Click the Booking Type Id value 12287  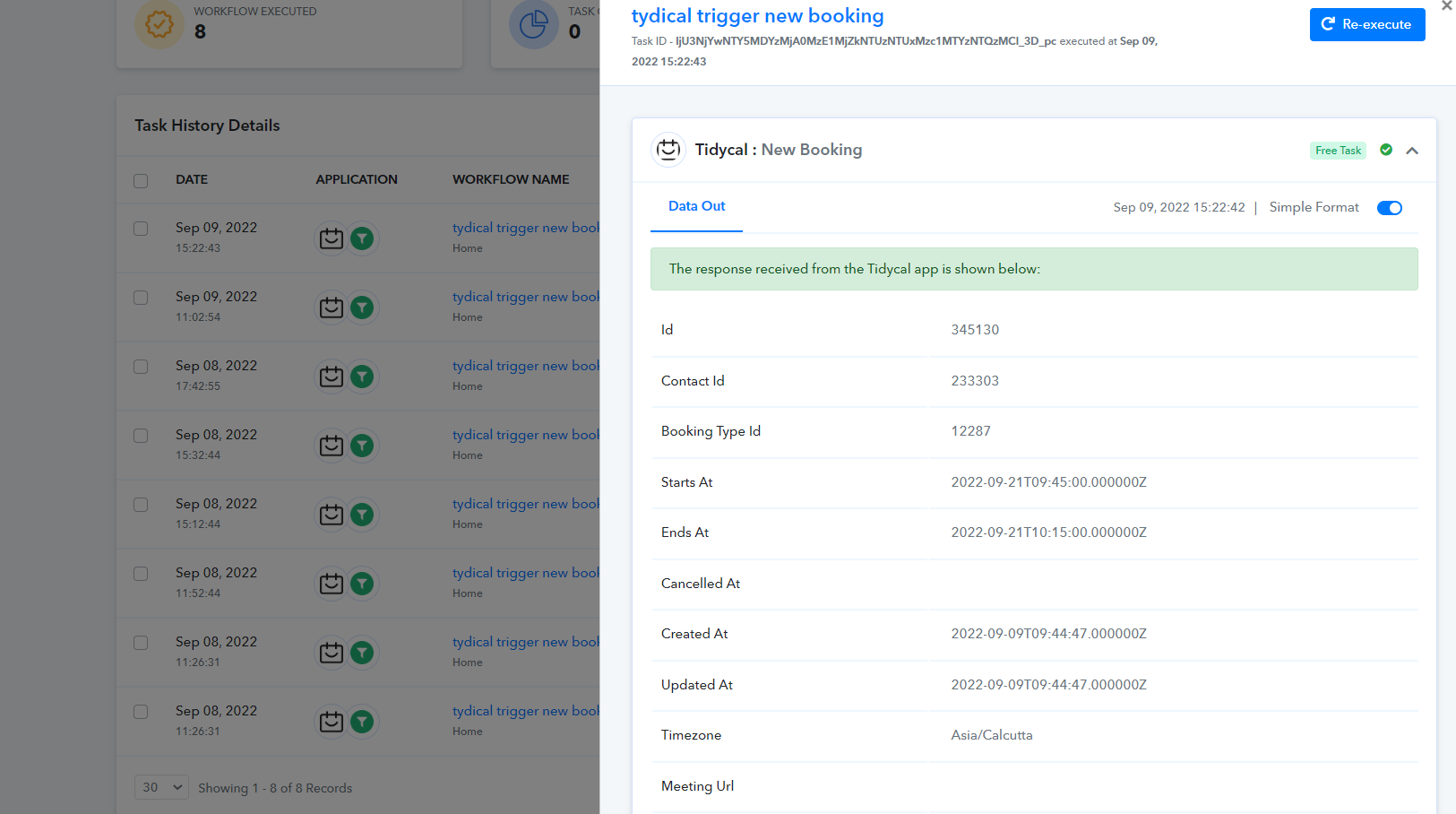pos(971,431)
